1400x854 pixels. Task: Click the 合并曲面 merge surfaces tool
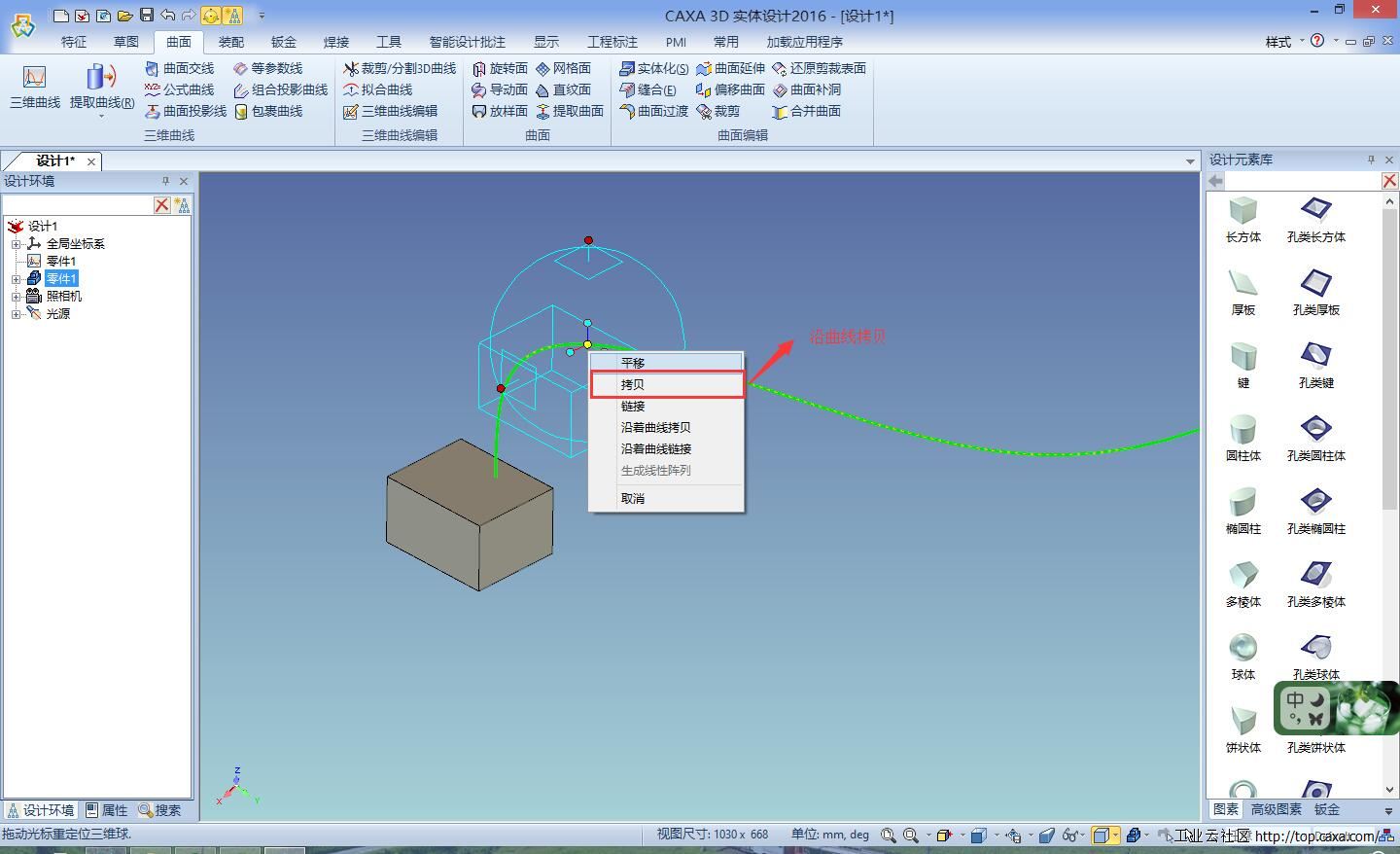tap(806, 111)
